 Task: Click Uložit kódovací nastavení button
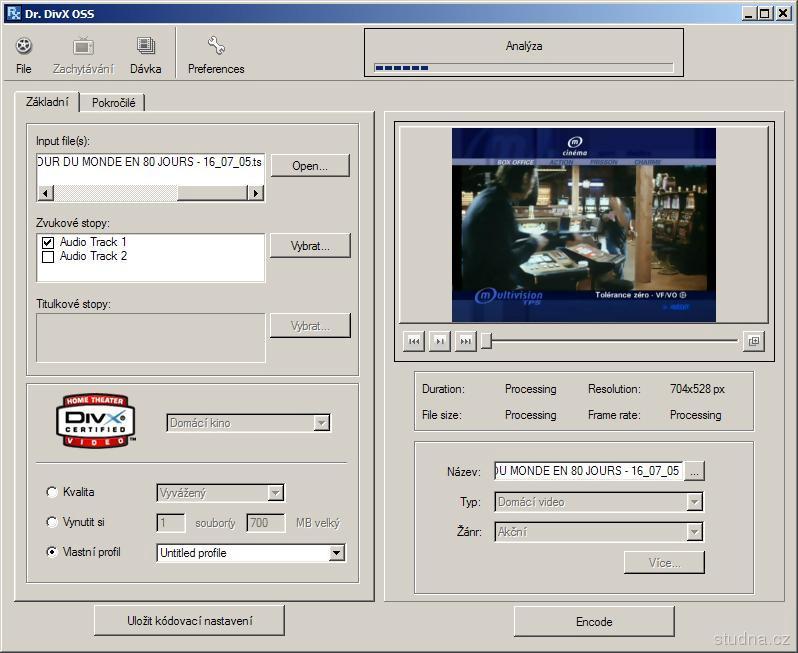(x=189, y=621)
